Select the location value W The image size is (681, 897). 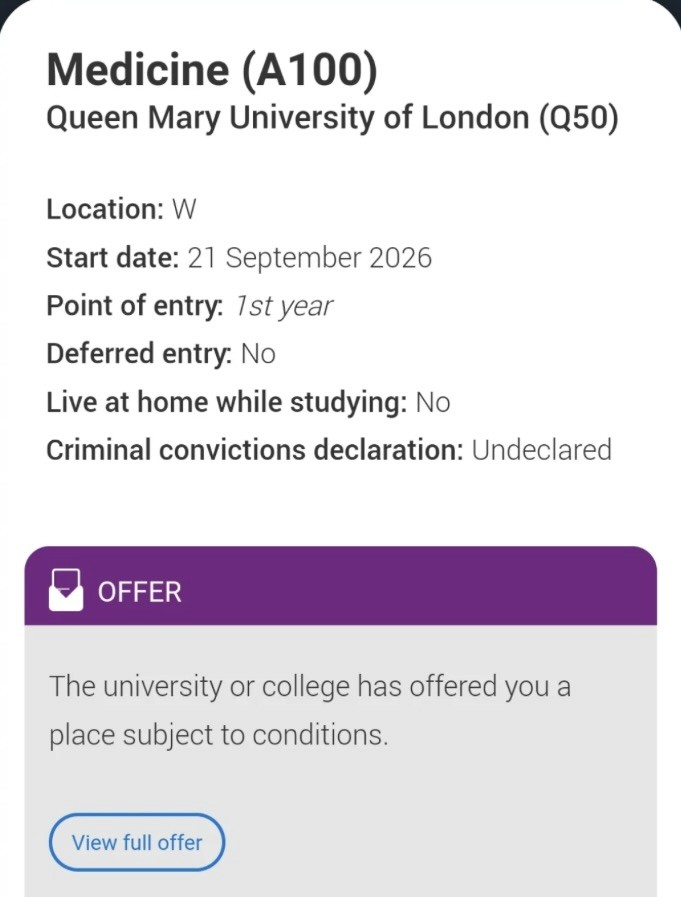184,209
